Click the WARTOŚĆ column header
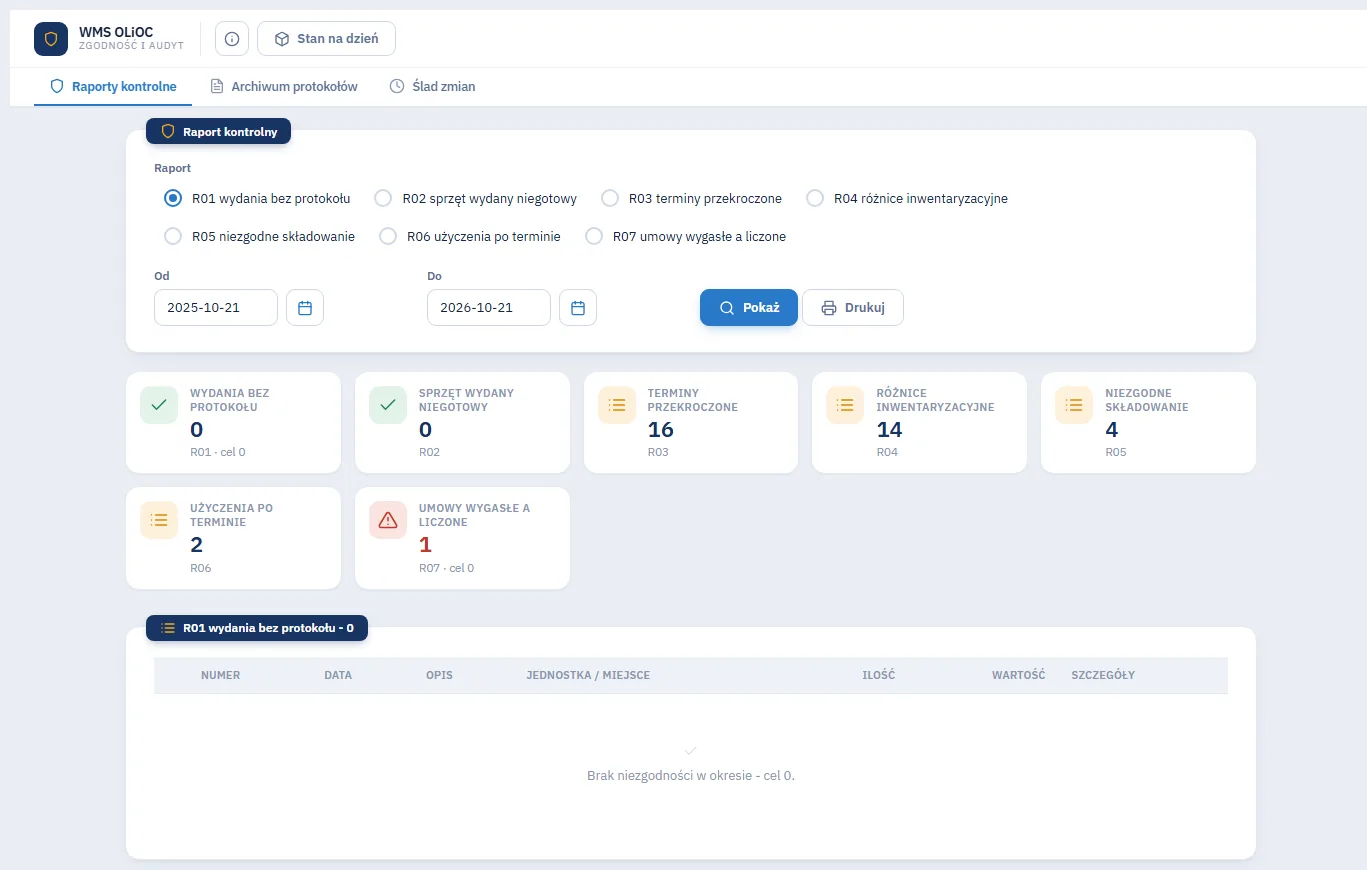The image size is (1367, 870). (1018, 675)
